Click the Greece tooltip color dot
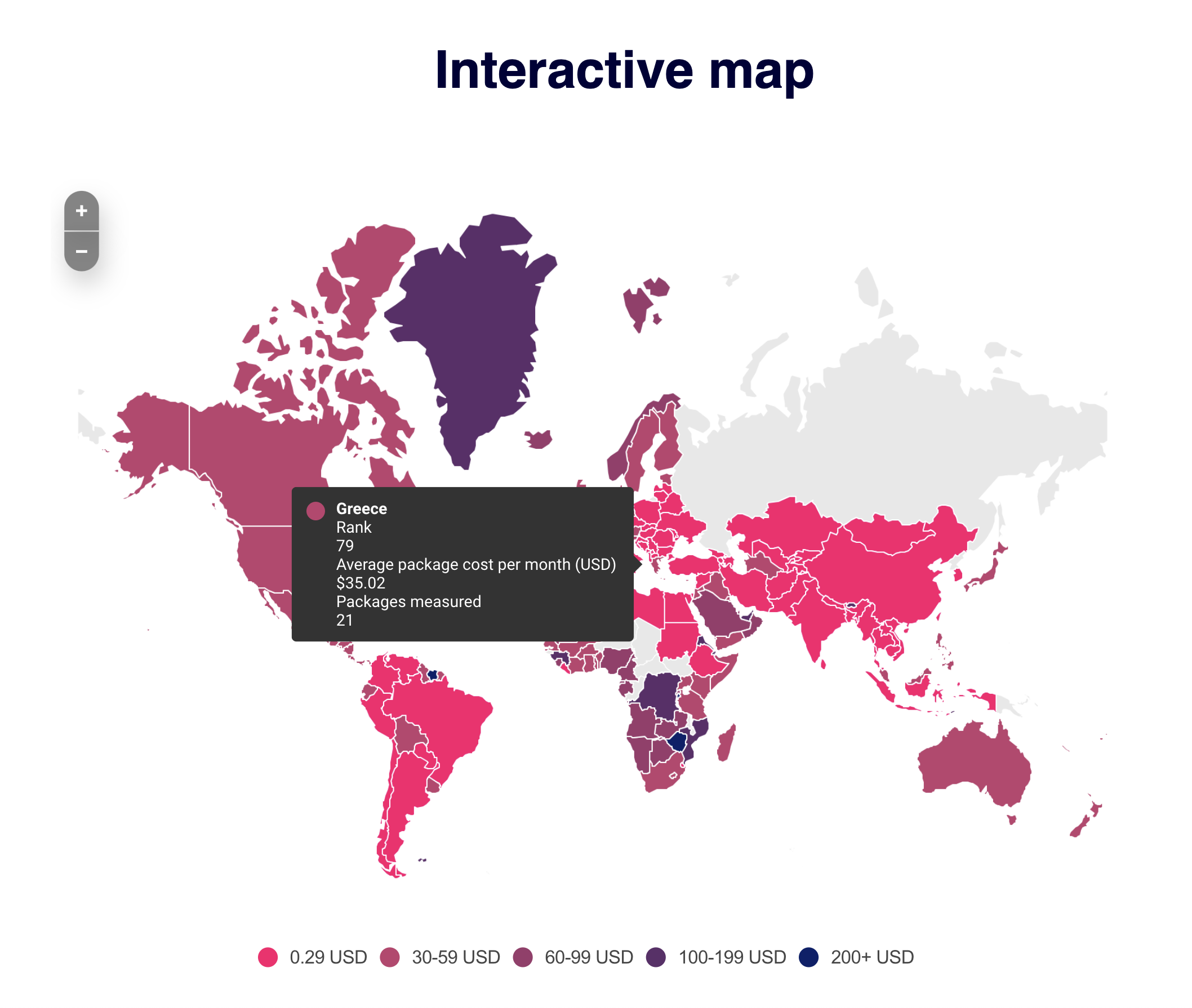This screenshot has width=1192, height=1008. (315, 511)
